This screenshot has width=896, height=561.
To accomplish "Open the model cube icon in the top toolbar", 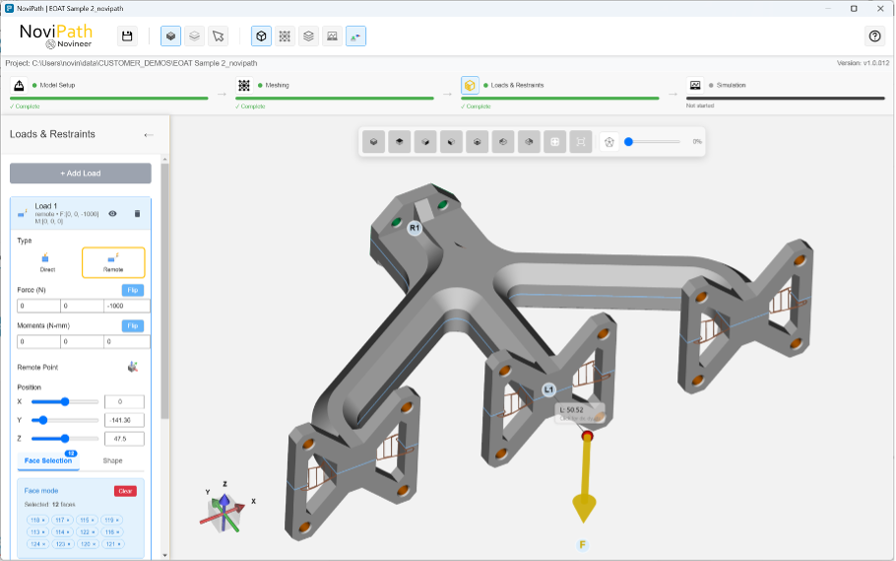I will point(261,36).
